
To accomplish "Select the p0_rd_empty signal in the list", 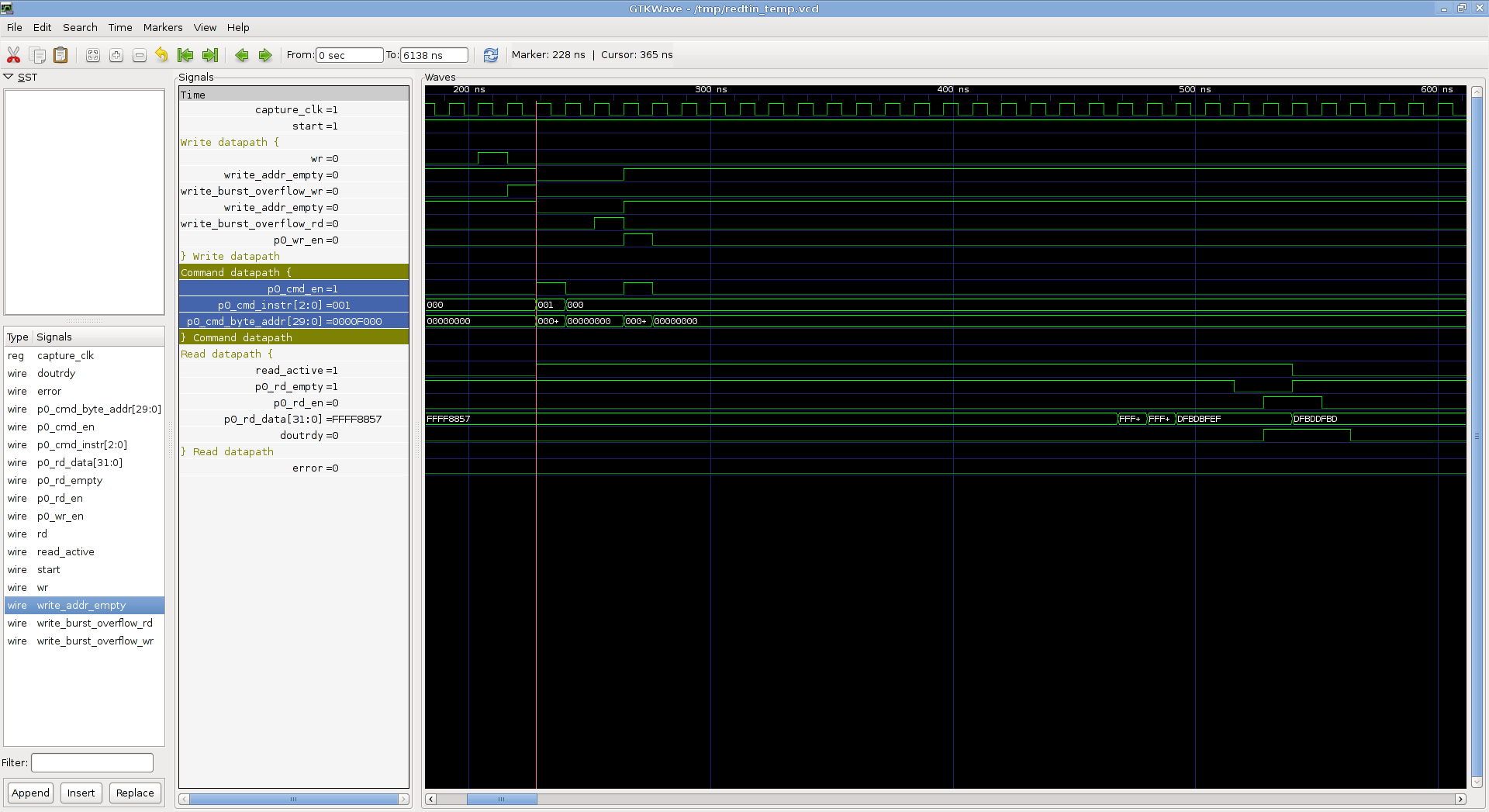I will pyautogui.click(x=70, y=481).
